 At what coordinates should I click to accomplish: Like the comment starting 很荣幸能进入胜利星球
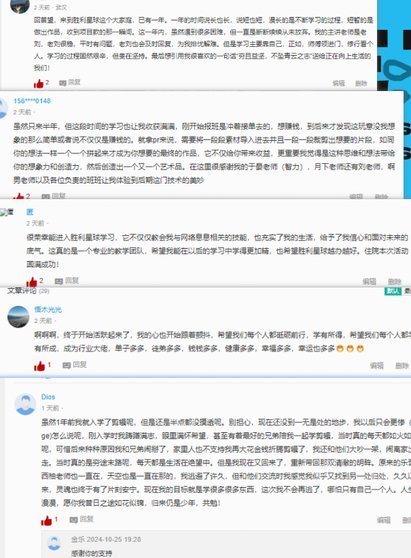point(32,282)
